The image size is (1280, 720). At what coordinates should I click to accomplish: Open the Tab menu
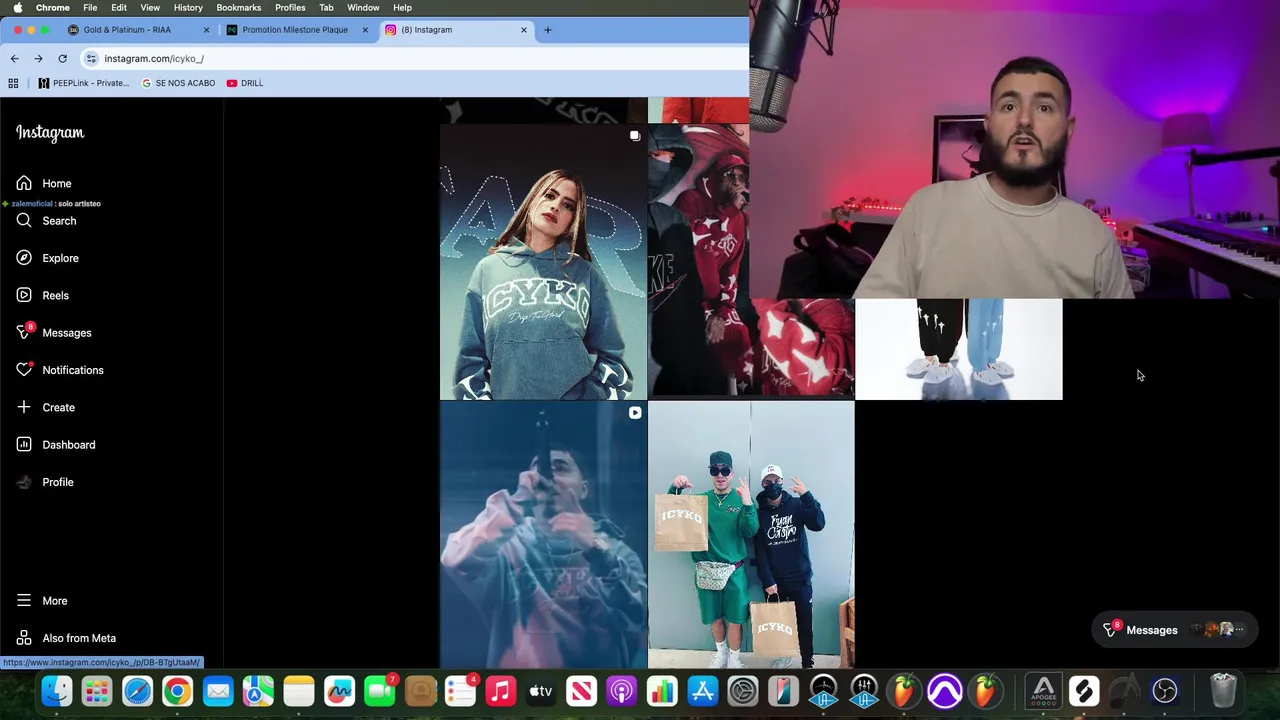click(x=326, y=8)
